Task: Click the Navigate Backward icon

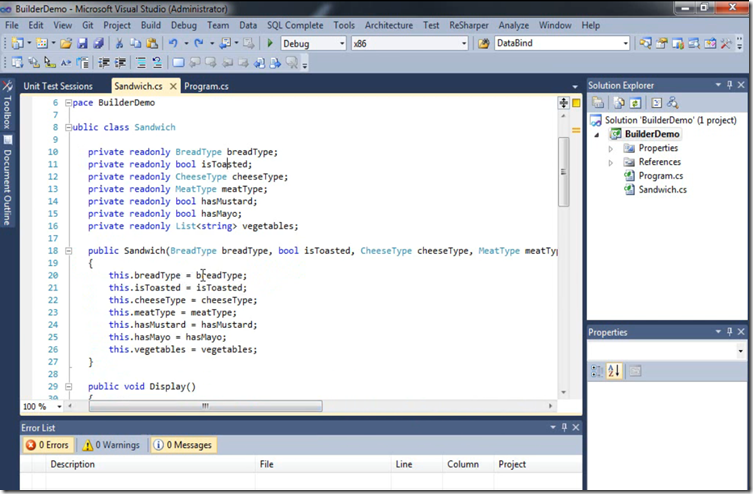Action: click(x=225, y=43)
